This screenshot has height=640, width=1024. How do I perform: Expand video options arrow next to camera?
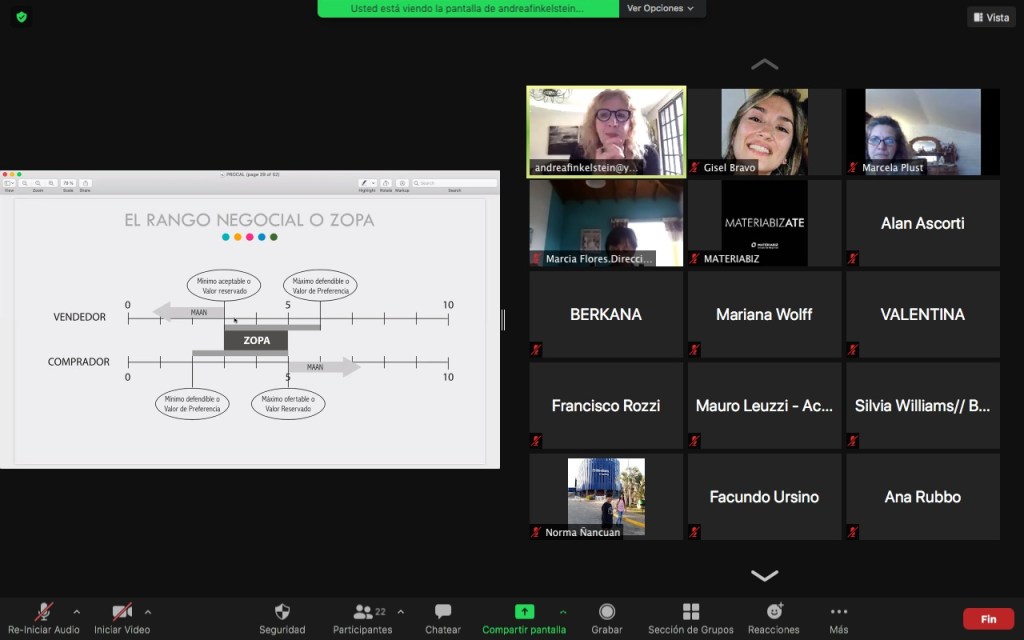[148, 612]
